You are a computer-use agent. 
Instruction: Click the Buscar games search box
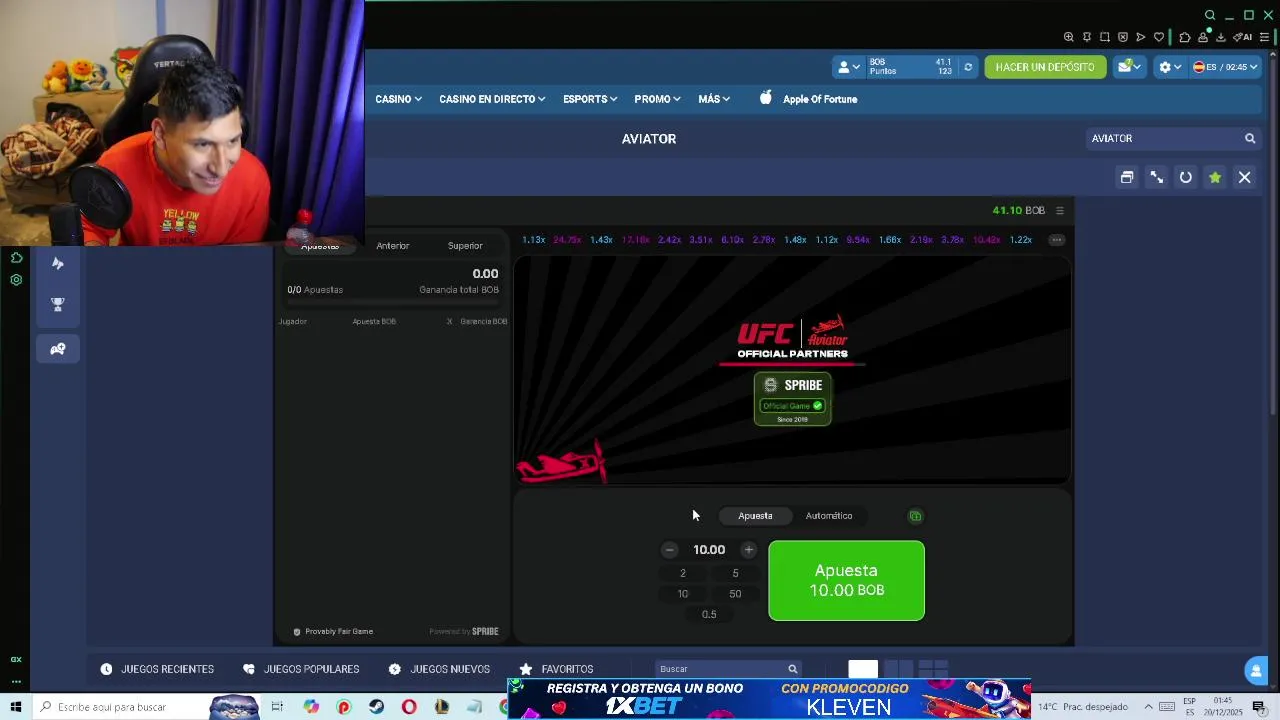[x=728, y=669]
